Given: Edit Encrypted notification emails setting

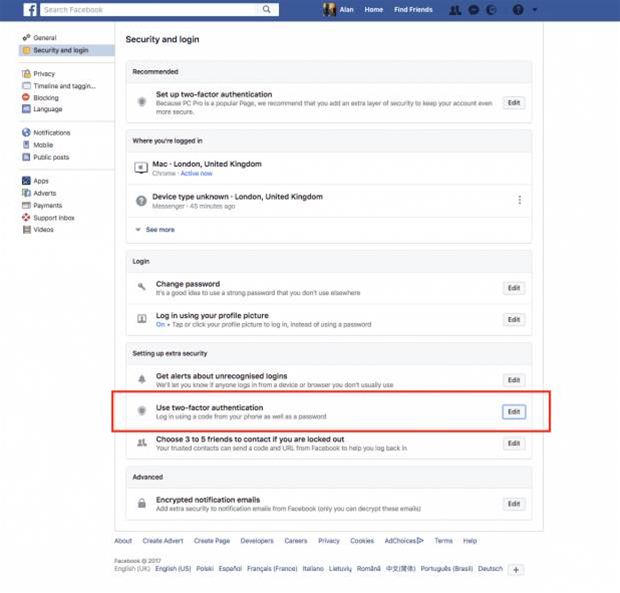Looking at the screenshot, I should [x=513, y=504].
